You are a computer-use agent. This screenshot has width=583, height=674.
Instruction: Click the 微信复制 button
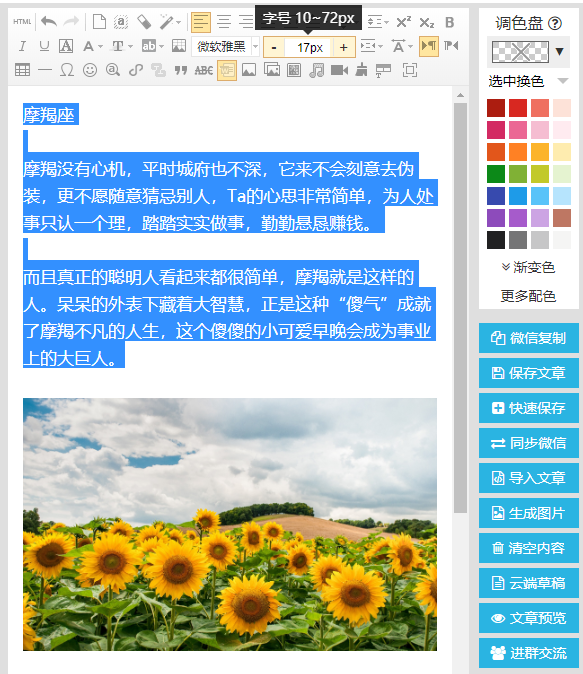pyautogui.click(x=529, y=338)
